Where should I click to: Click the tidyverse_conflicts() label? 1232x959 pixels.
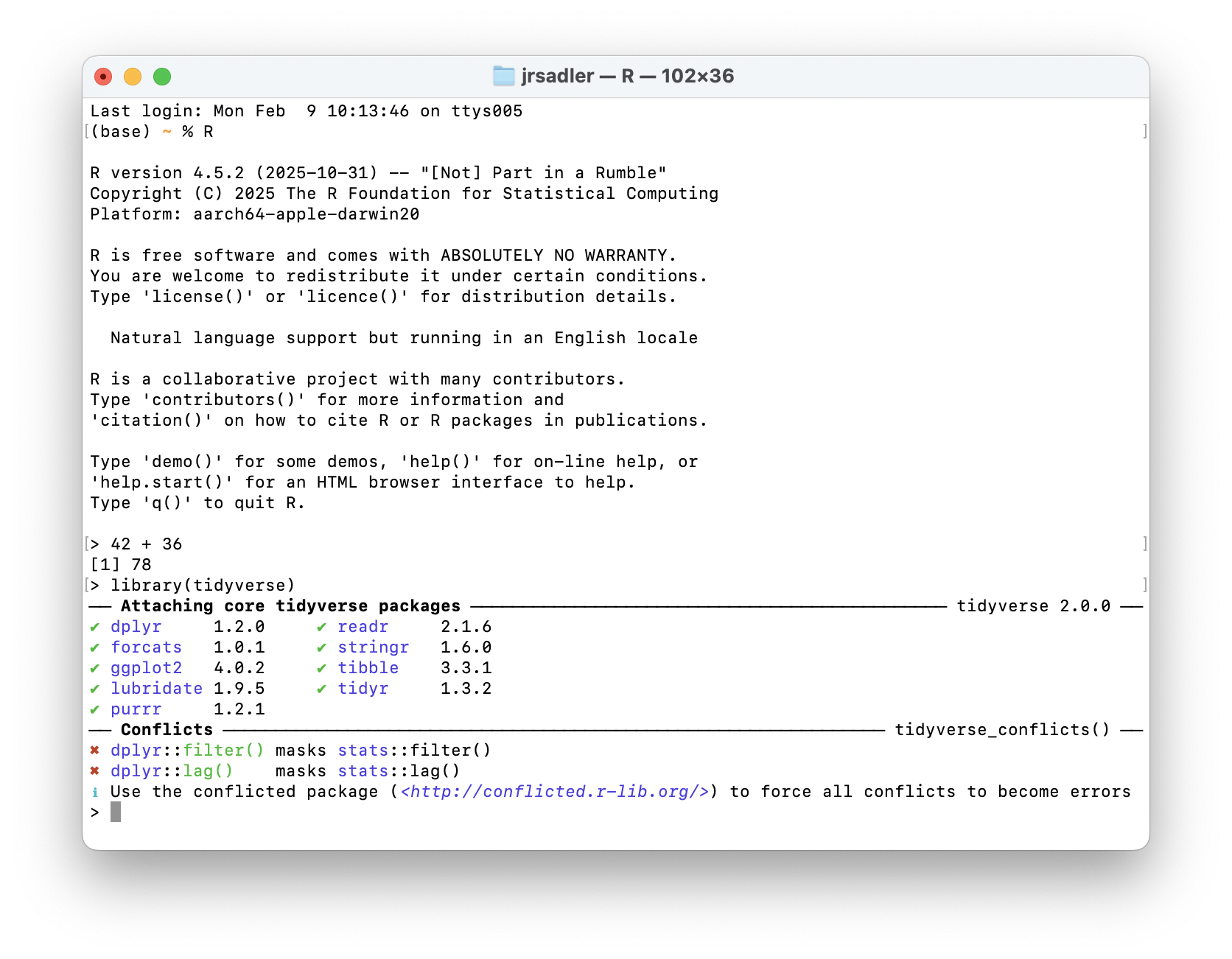tap(1002, 730)
